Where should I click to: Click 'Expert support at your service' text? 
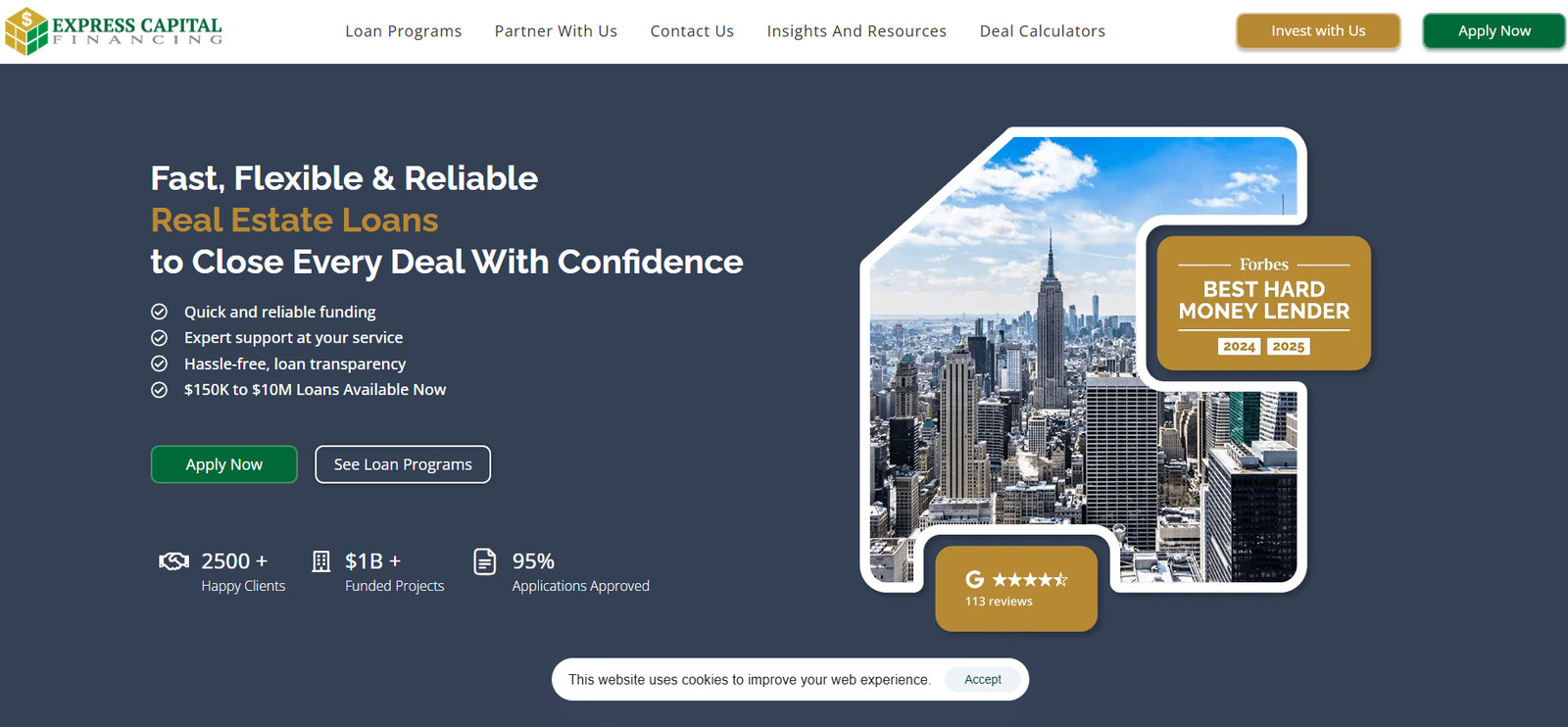[x=293, y=338]
